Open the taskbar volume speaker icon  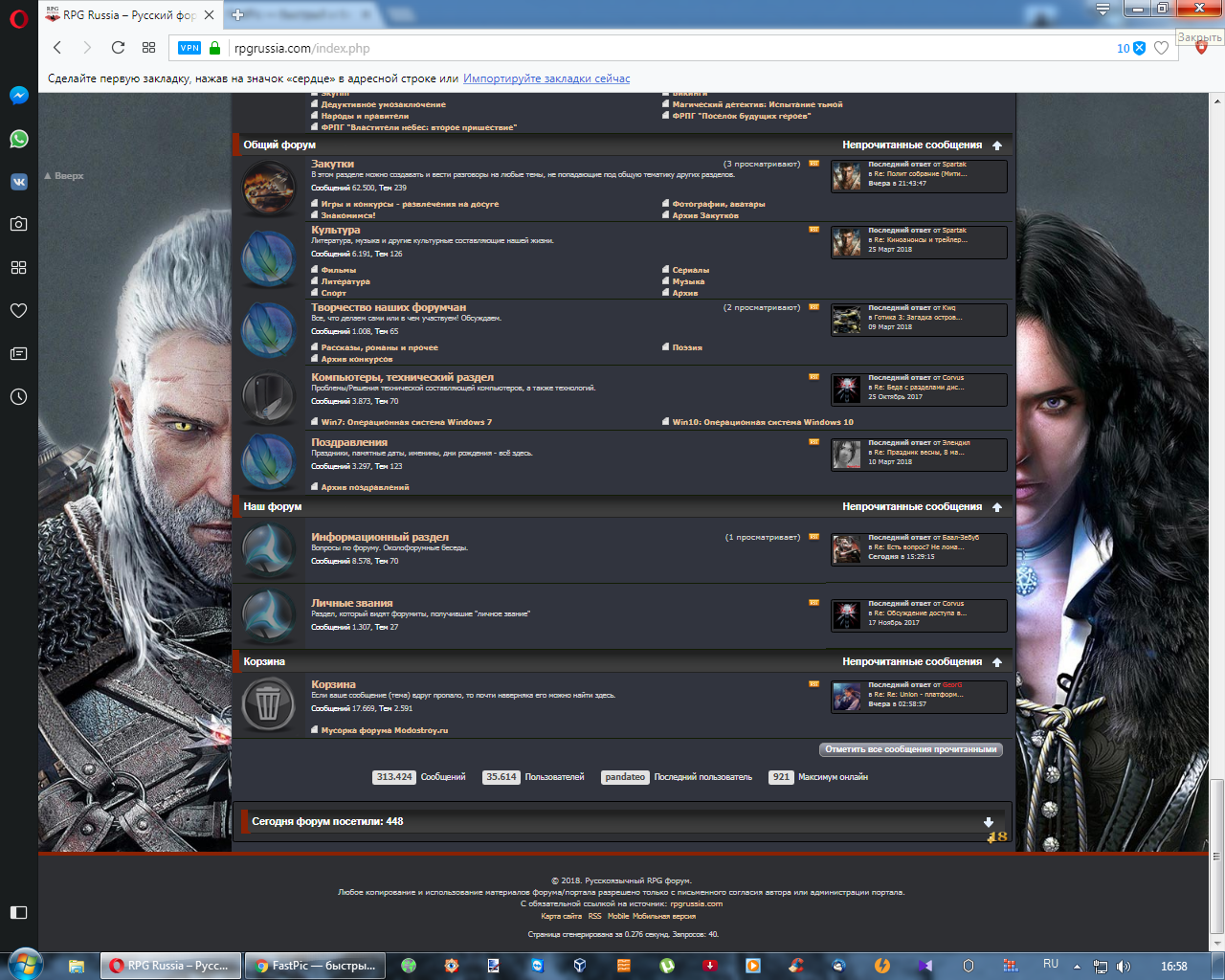click(x=1124, y=967)
